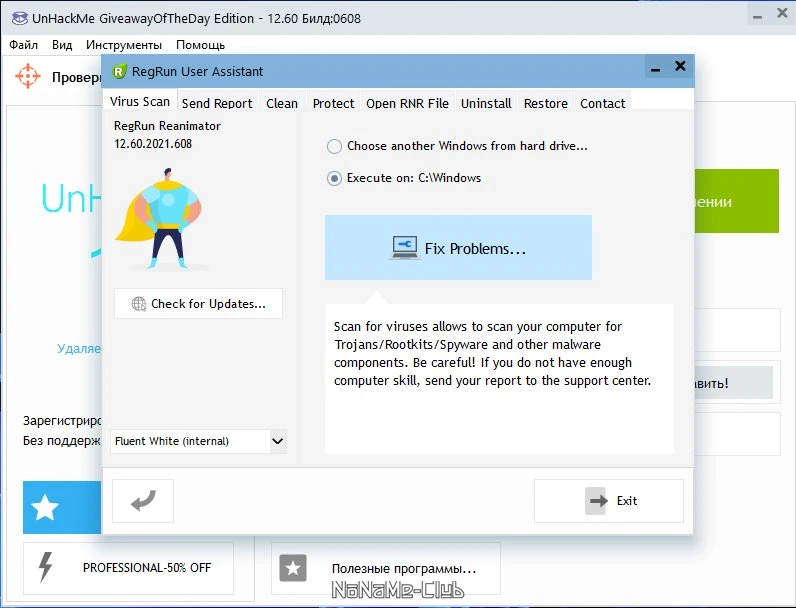Open the Файл menu
This screenshot has height=608, width=796.
(x=23, y=45)
